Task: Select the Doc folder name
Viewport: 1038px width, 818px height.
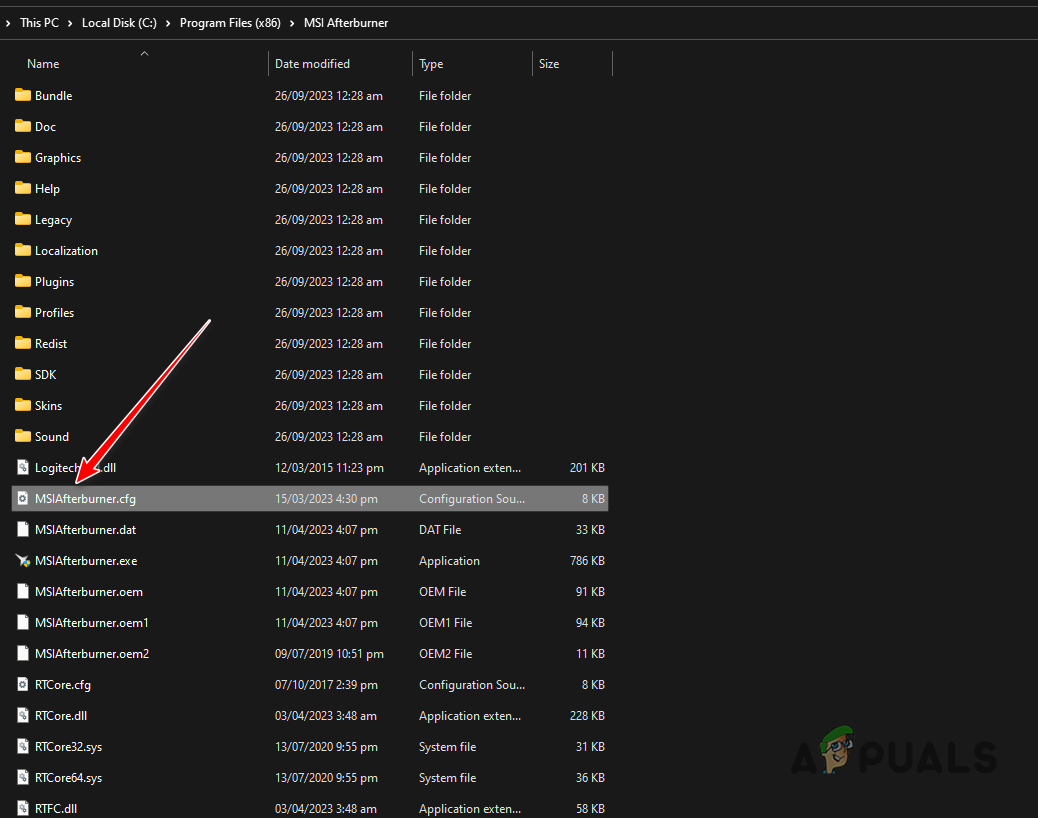Action: pyautogui.click(x=46, y=126)
